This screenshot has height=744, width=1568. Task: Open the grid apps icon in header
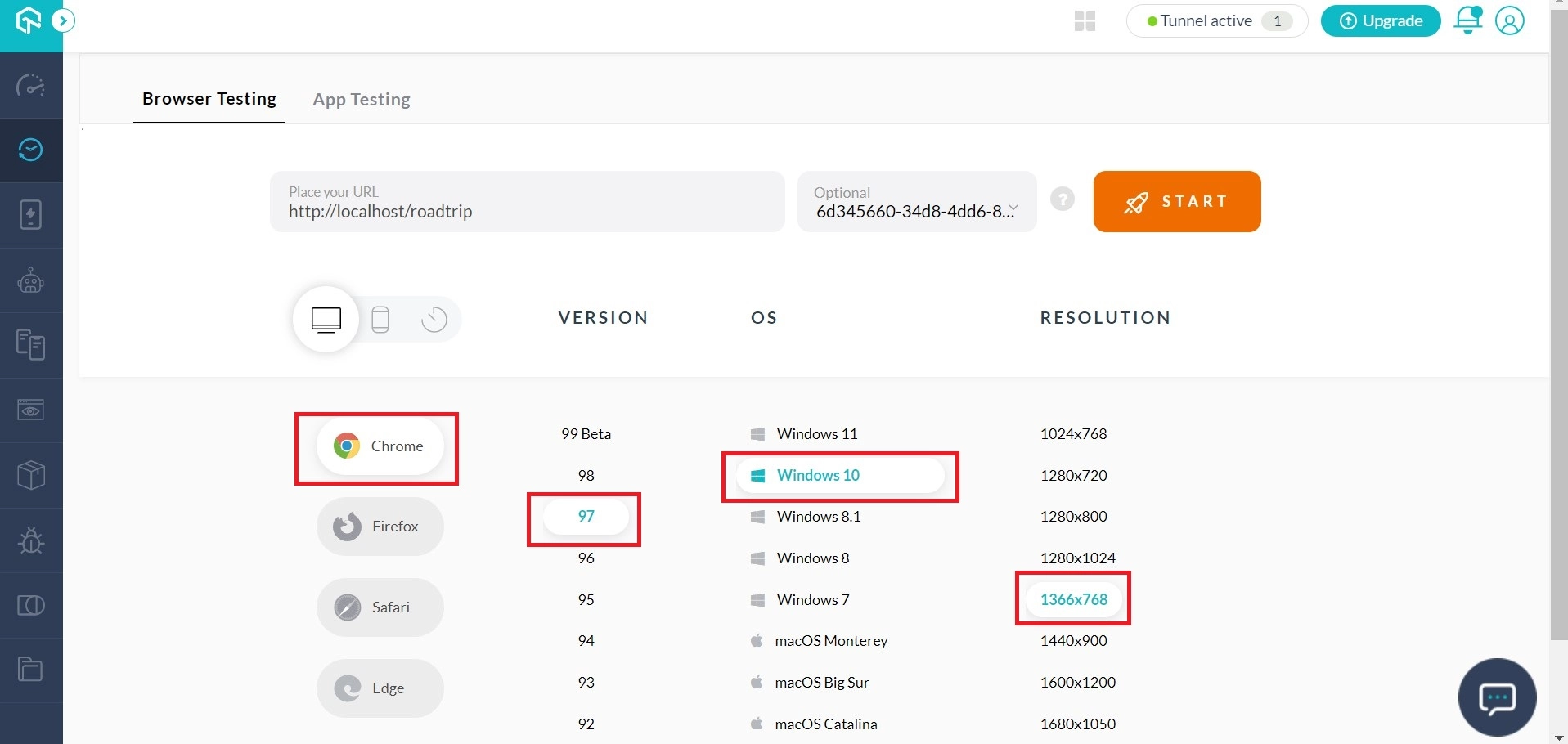1085,21
